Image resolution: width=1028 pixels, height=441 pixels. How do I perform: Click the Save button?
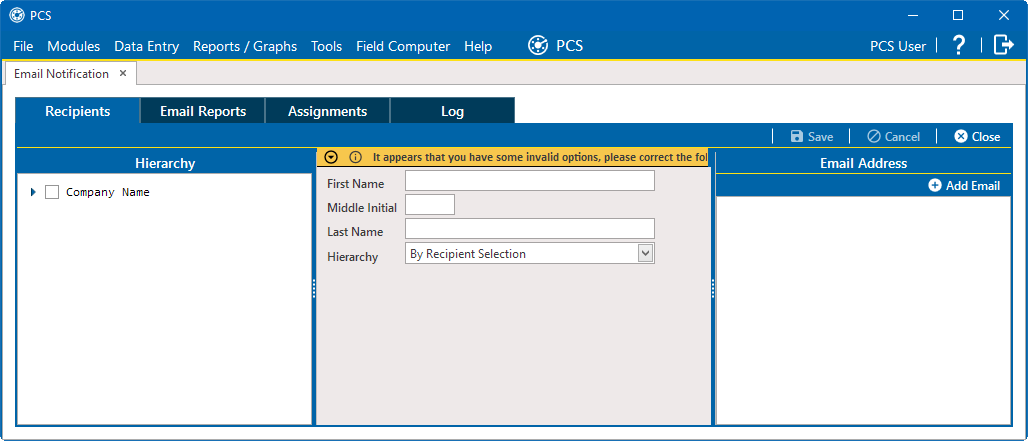[812, 136]
